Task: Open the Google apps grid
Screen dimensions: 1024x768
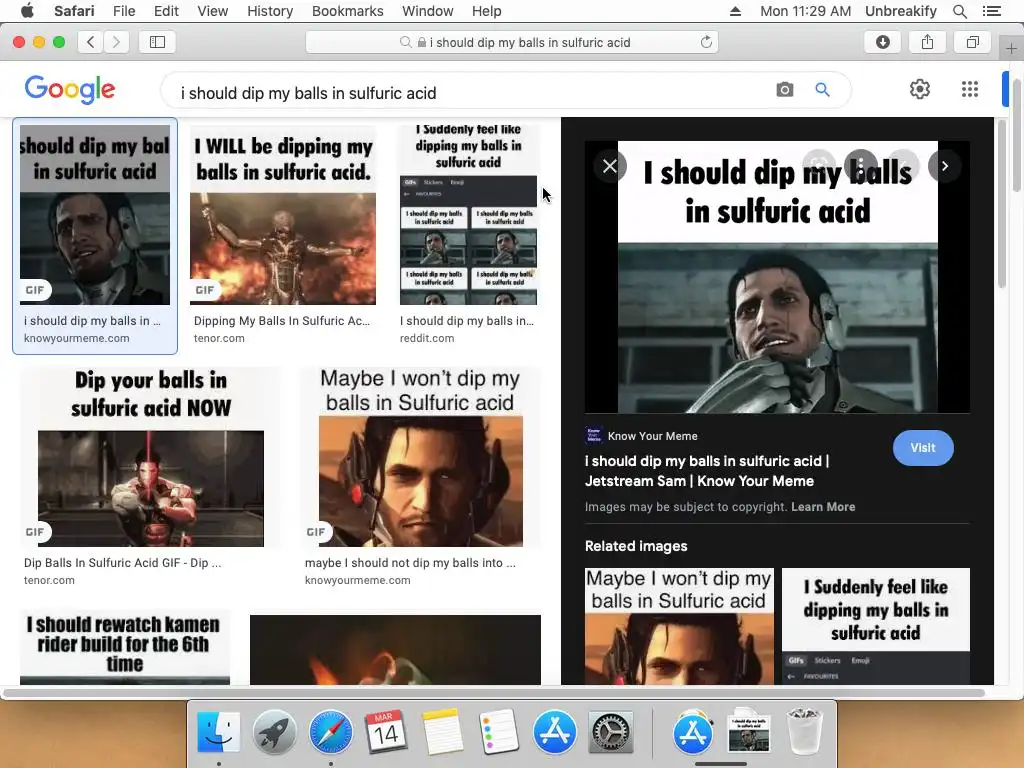Action: tap(970, 89)
